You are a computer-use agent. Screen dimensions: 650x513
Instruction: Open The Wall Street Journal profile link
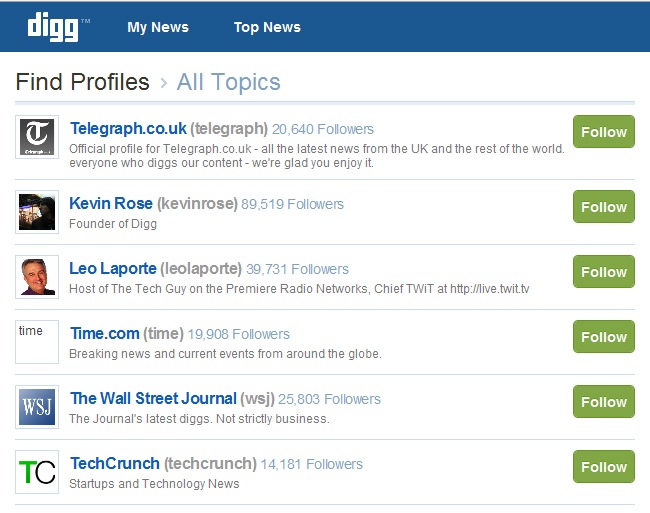[153, 398]
